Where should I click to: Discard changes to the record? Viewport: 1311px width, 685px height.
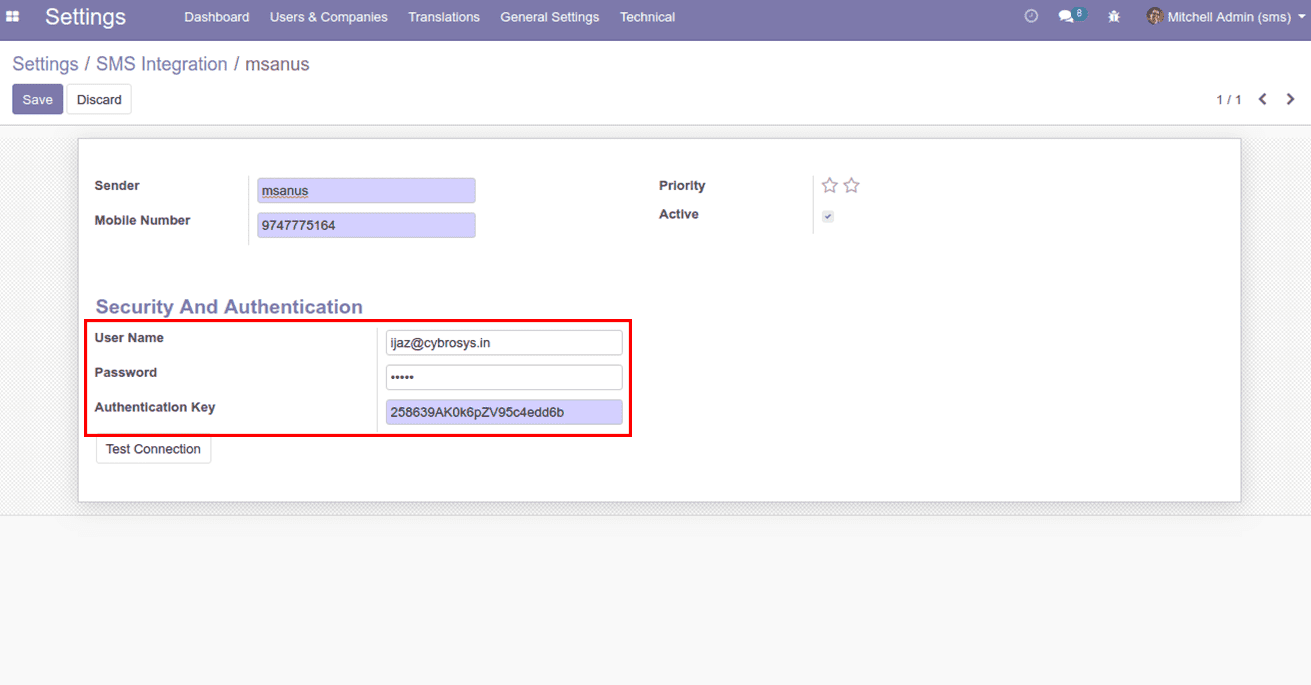pos(99,99)
